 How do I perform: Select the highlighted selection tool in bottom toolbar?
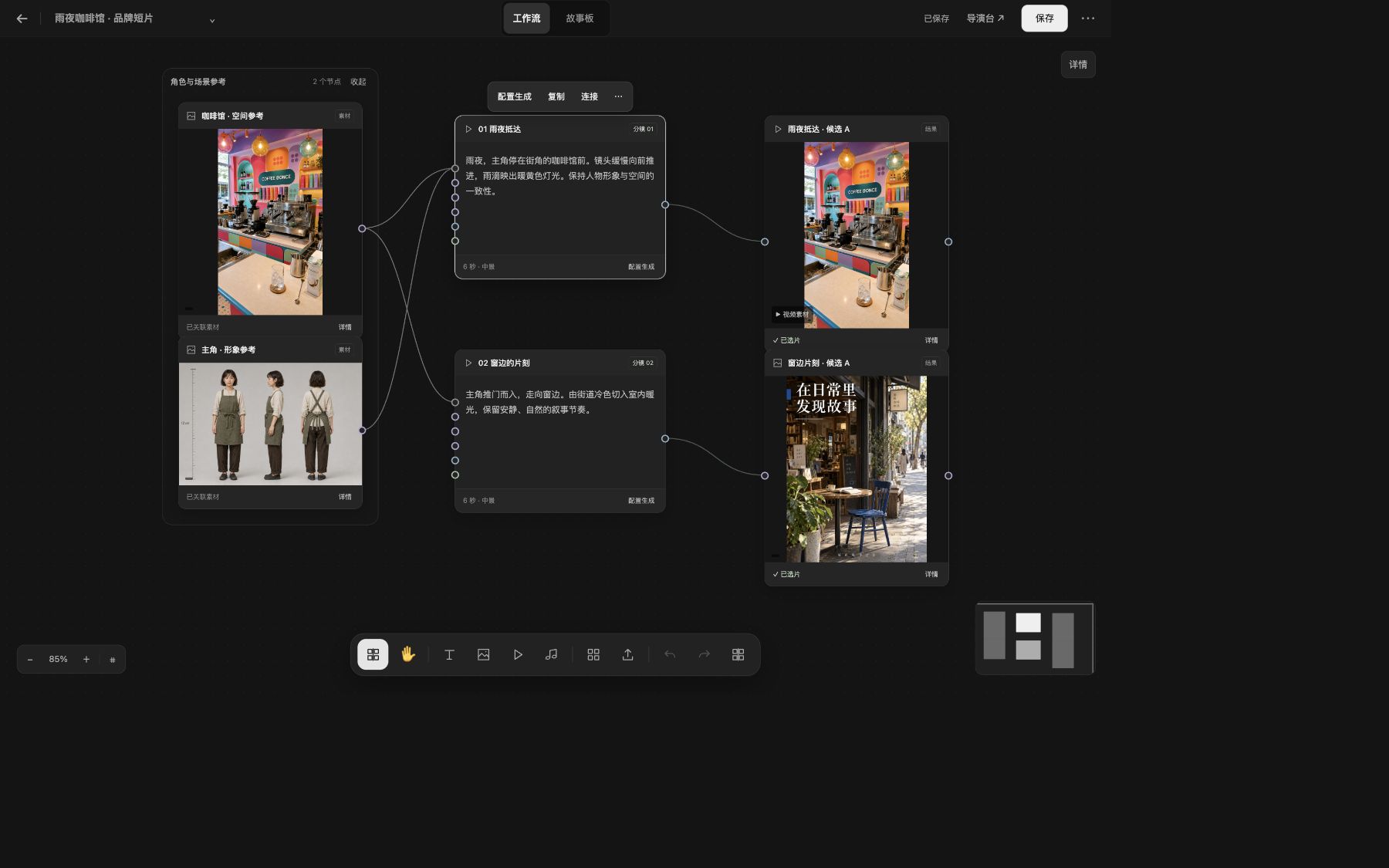pos(373,654)
